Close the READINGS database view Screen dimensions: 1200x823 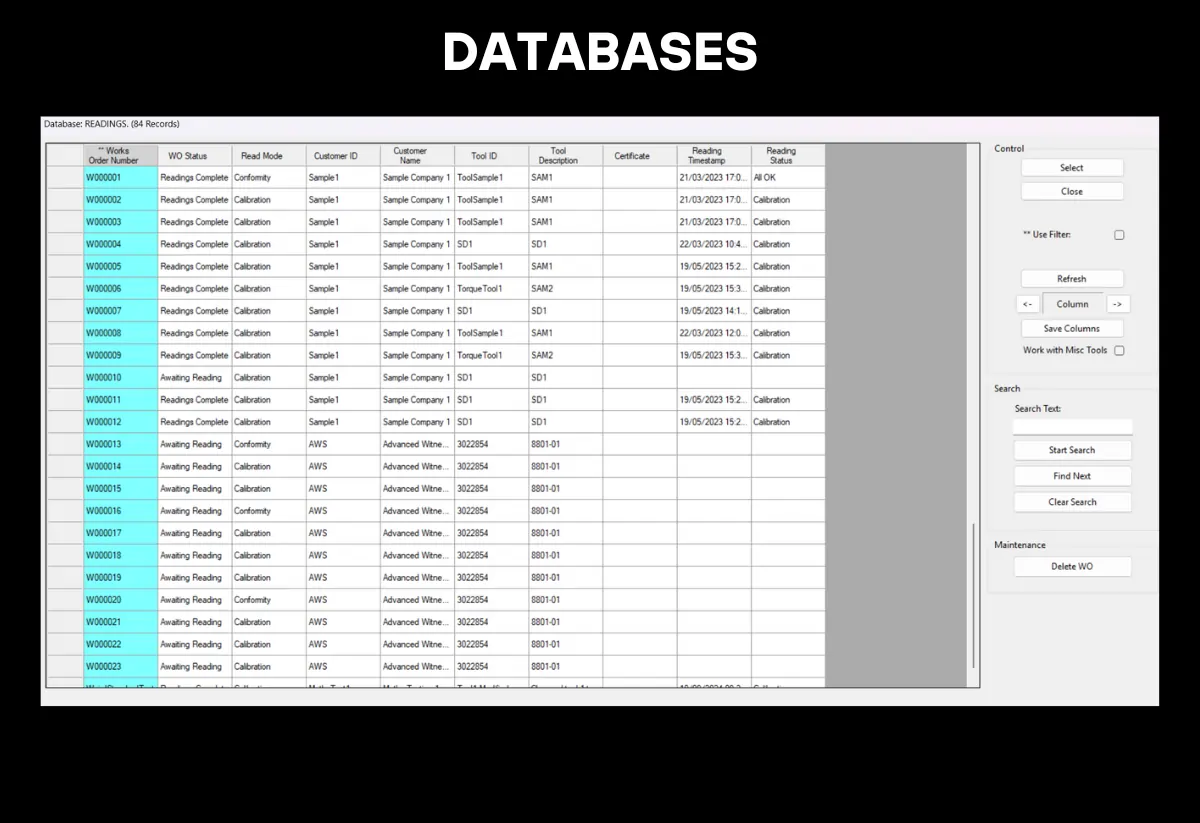[1071, 191]
